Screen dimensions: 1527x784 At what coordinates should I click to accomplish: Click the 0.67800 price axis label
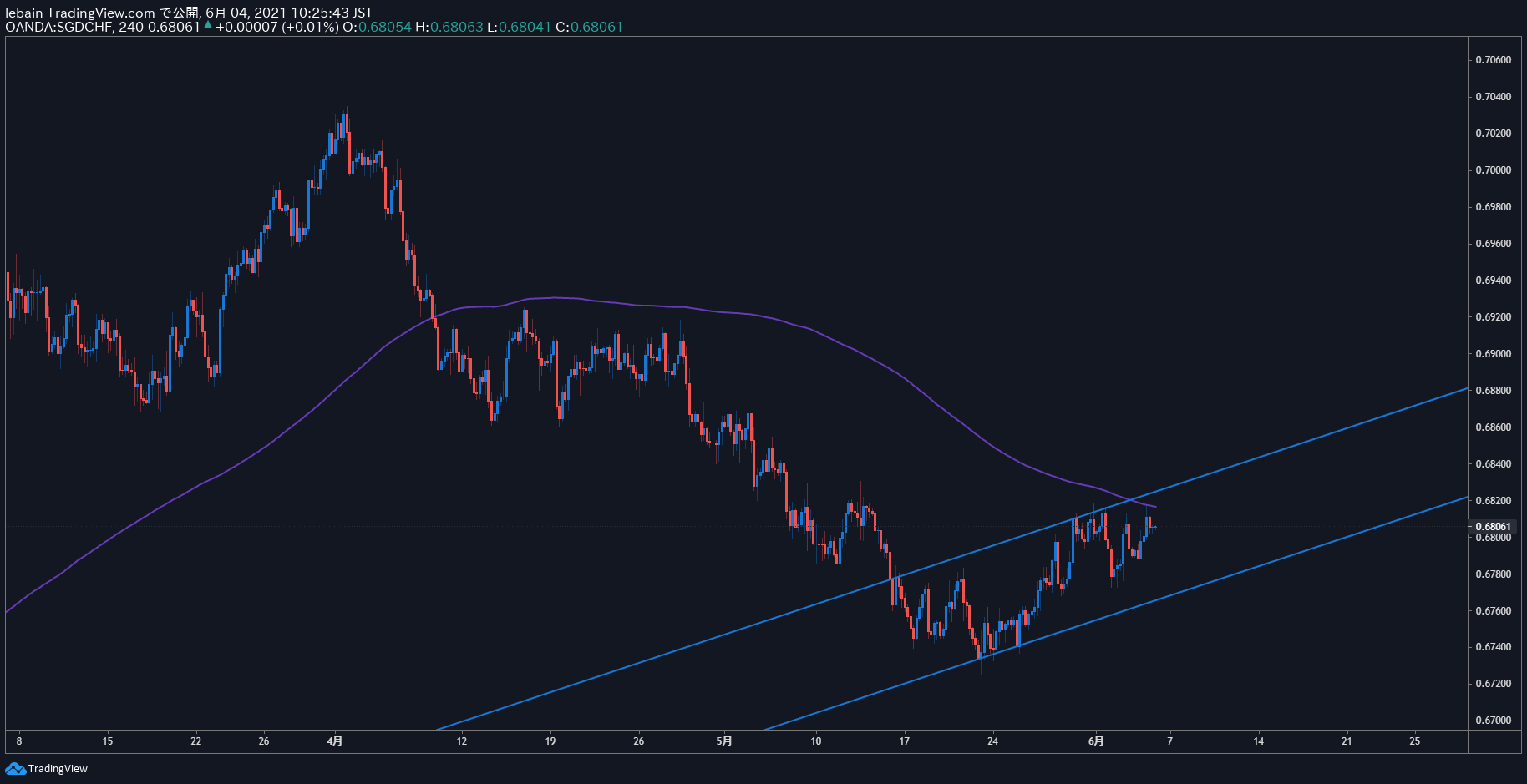(x=1493, y=574)
